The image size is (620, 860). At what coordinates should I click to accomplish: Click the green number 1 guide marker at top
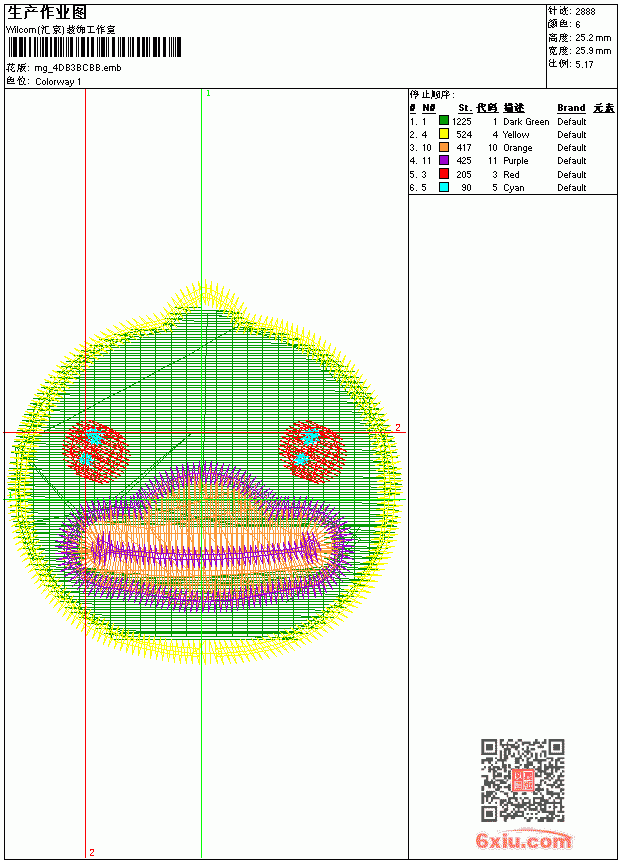coord(208,94)
